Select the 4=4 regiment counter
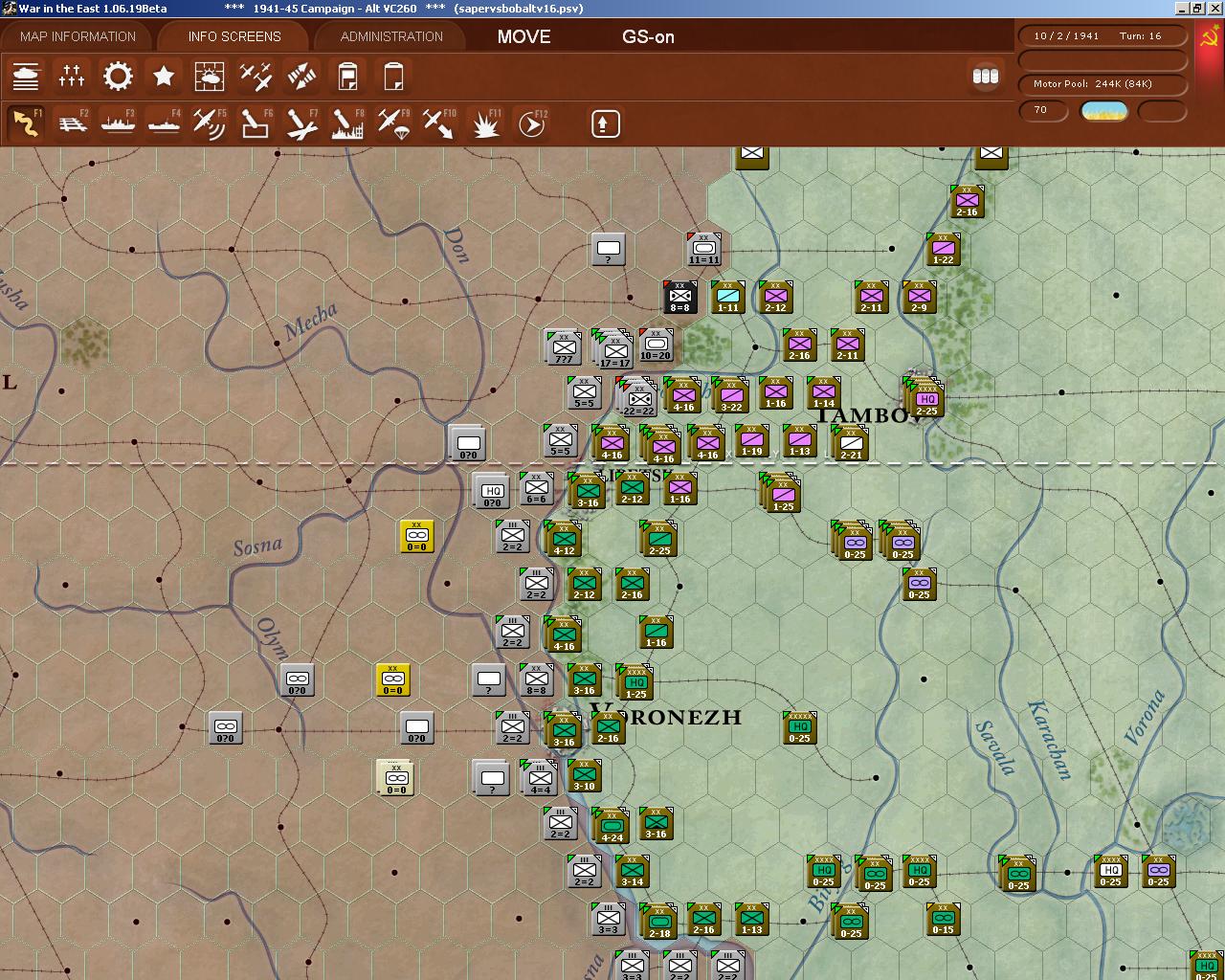Image resolution: width=1225 pixels, height=980 pixels. click(x=539, y=778)
